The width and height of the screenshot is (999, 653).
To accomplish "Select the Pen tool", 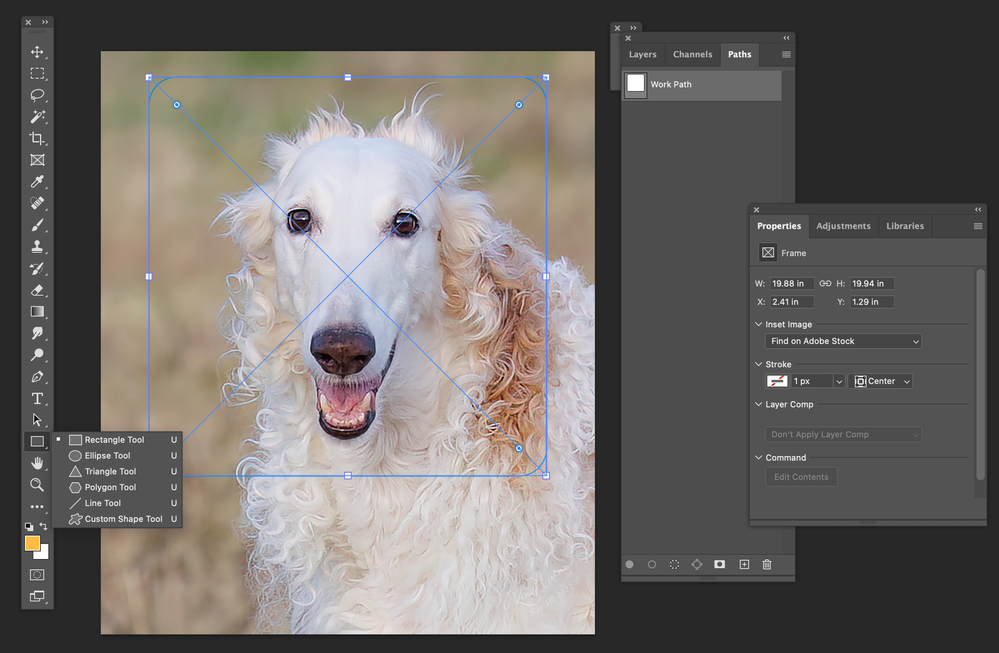I will pos(37,377).
